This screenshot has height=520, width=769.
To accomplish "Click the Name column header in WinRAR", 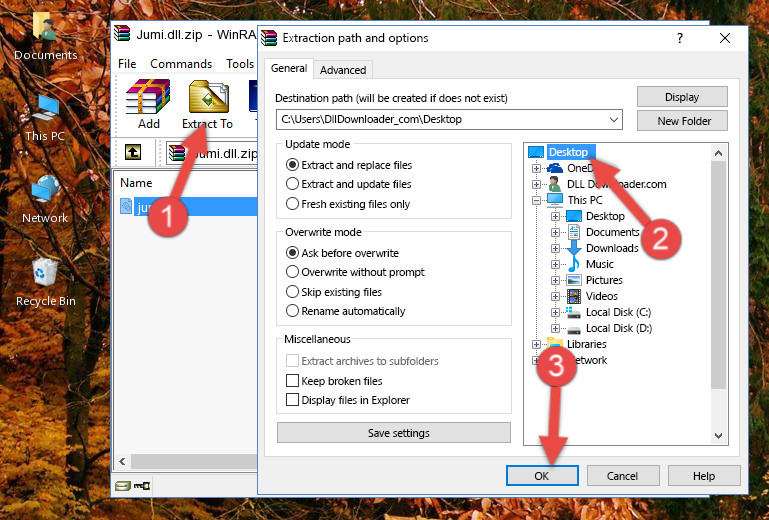I will click(x=136, y=183).
